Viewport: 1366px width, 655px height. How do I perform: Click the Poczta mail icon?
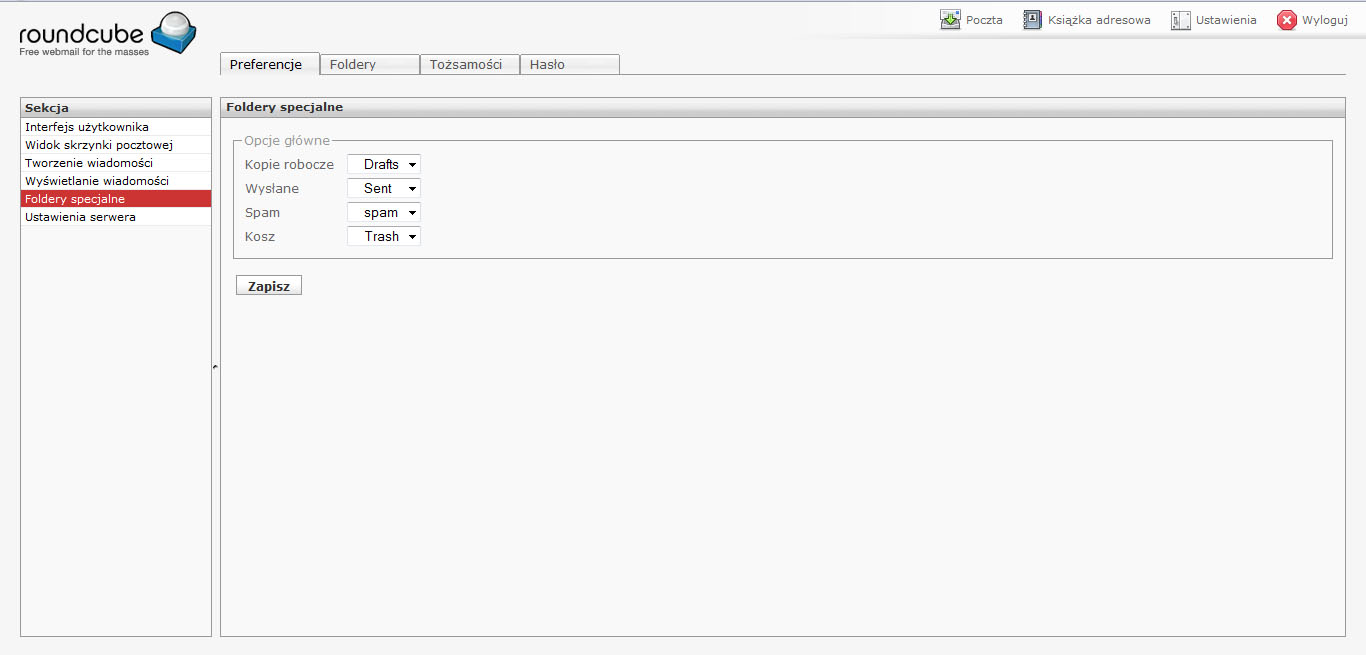pos(950,20)
